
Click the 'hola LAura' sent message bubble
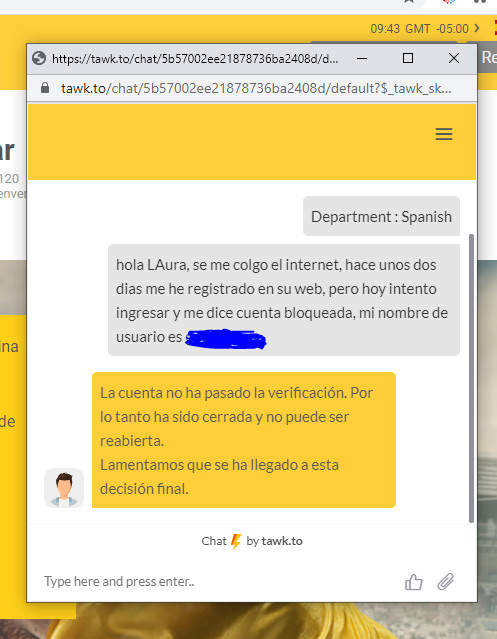(x=284, y=300)
